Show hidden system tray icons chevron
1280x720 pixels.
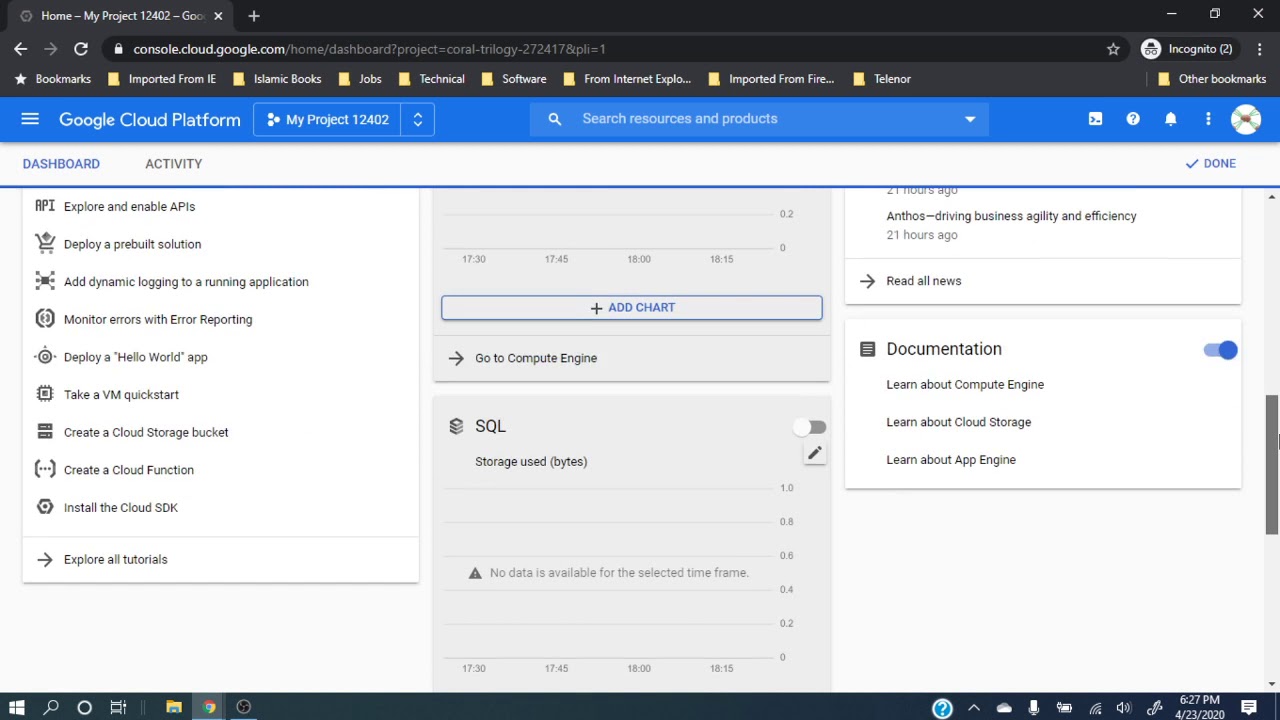[974, 708]
